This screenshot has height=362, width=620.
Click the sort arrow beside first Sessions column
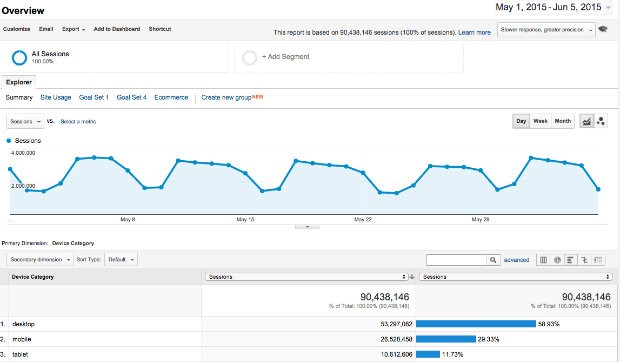(412, 277)
